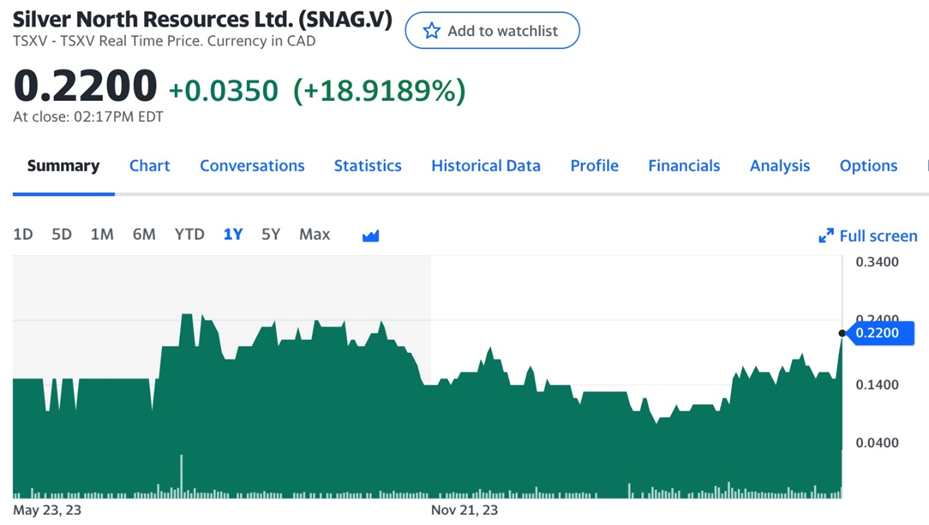Select the 5D time range
This screenshot has height=525, width=929.
pos(62,234)
